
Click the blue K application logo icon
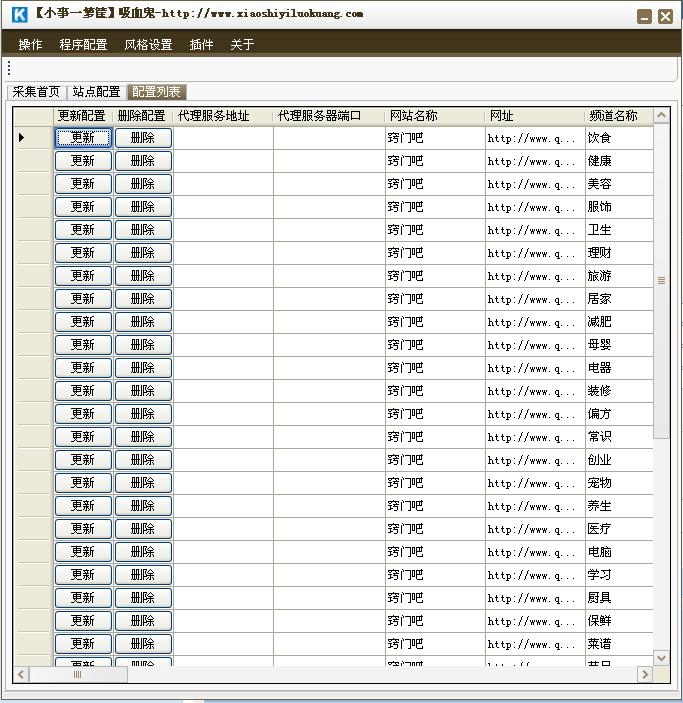coord(20,14)
